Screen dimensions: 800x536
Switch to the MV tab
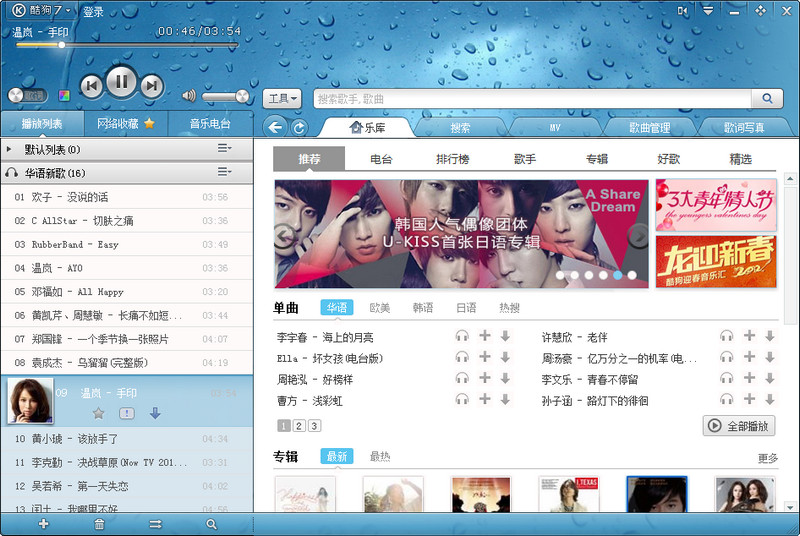click(x=555, y=128)
